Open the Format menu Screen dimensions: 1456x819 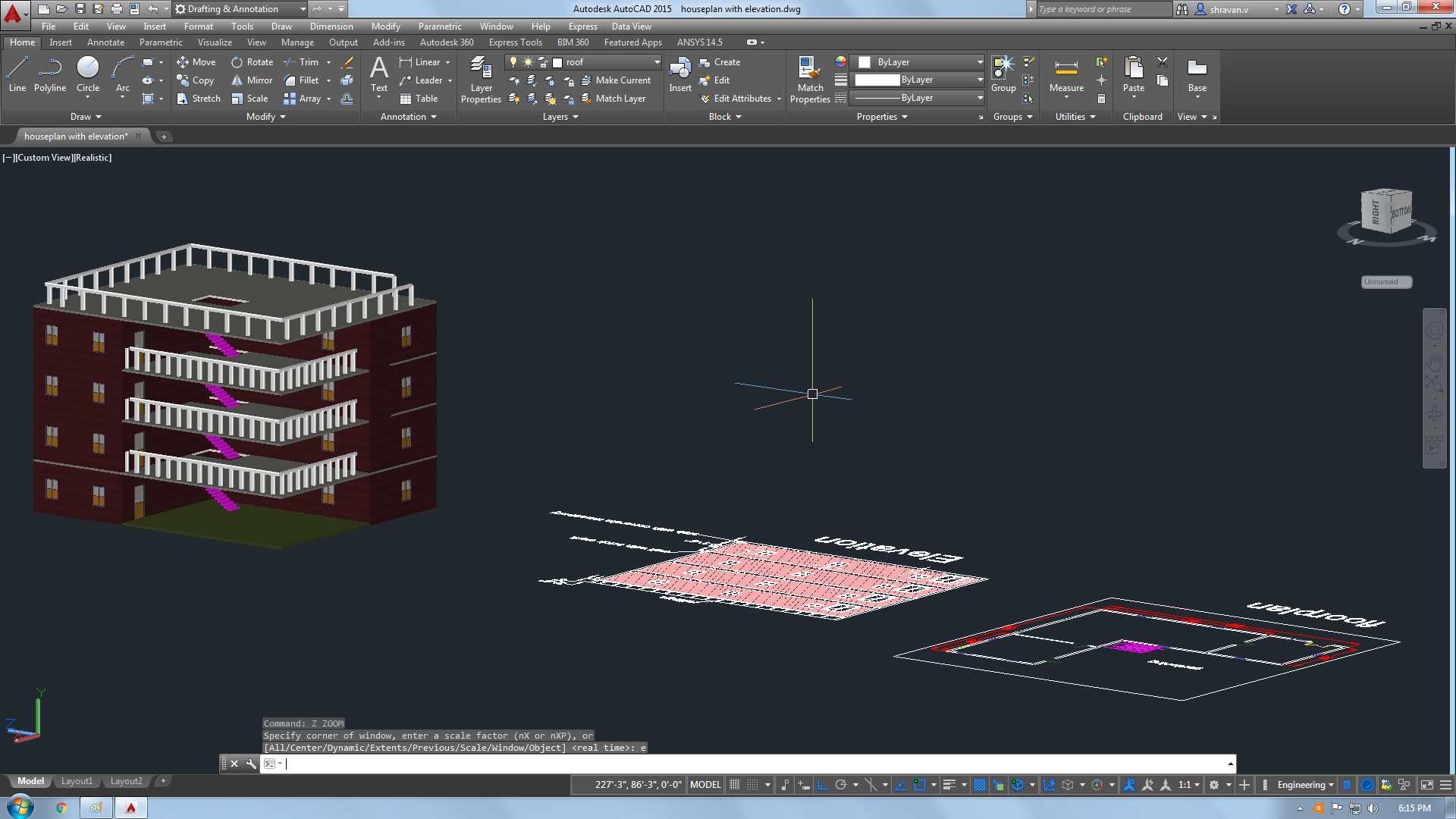[199, 27]
